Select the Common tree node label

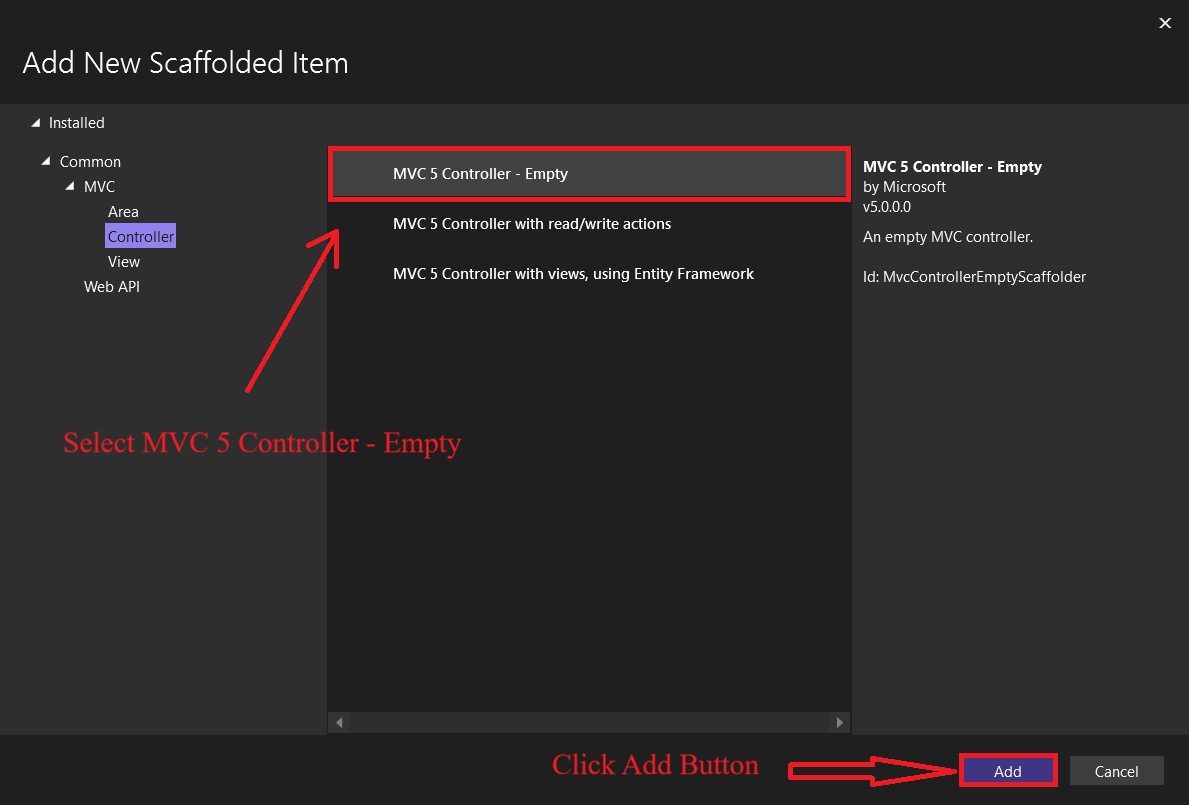tap(90, 162)
